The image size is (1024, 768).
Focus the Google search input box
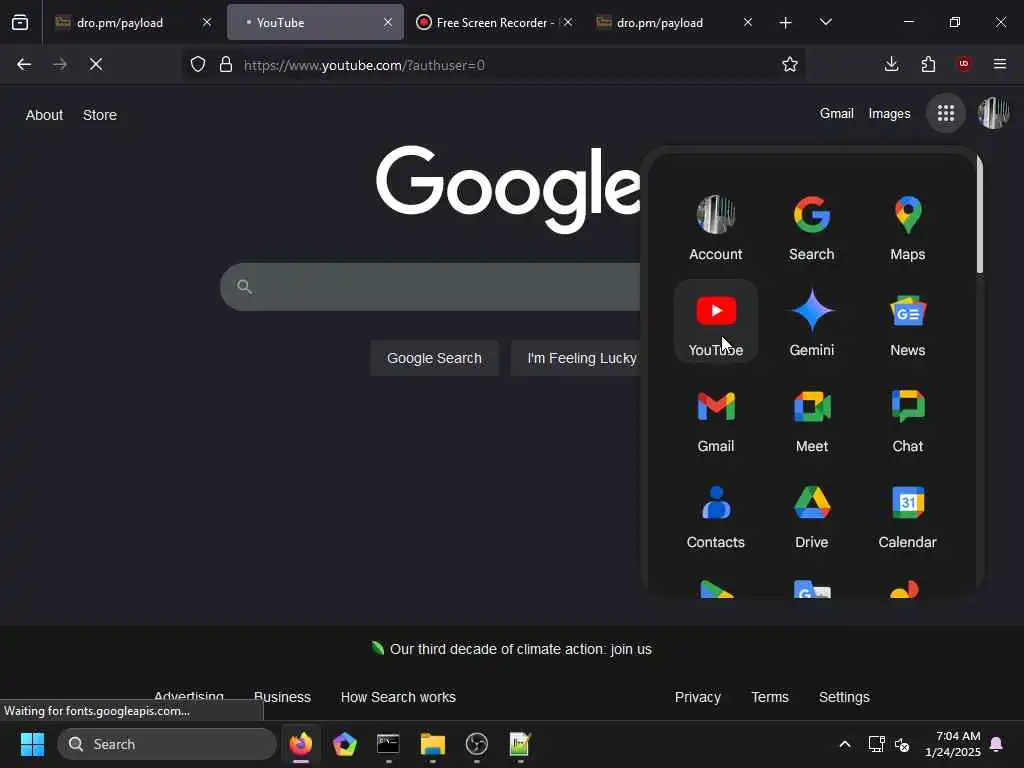click(x=431, y=287)
